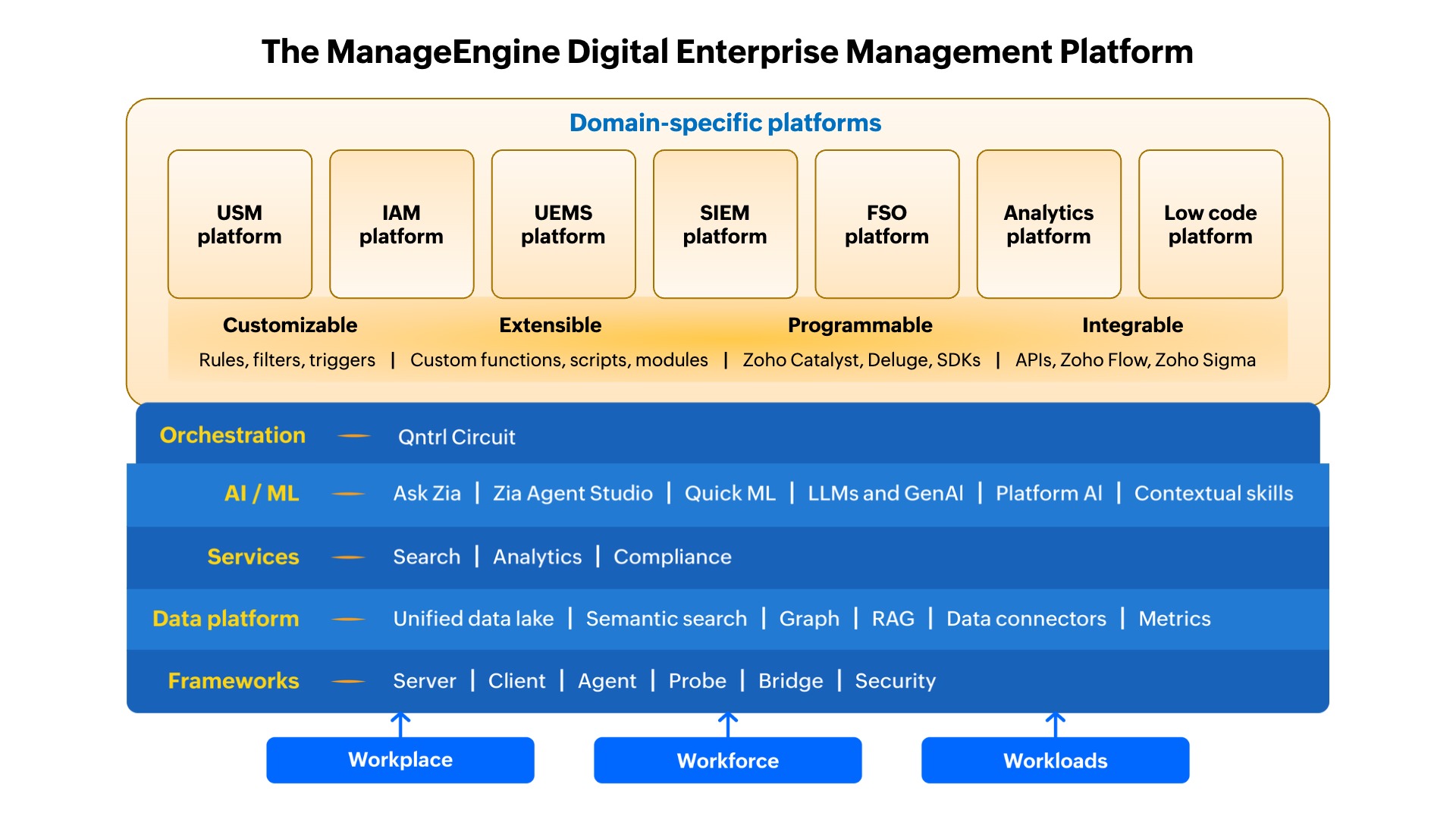
Task: Open the UEMS platform box
Action: [x=563, y=224]
